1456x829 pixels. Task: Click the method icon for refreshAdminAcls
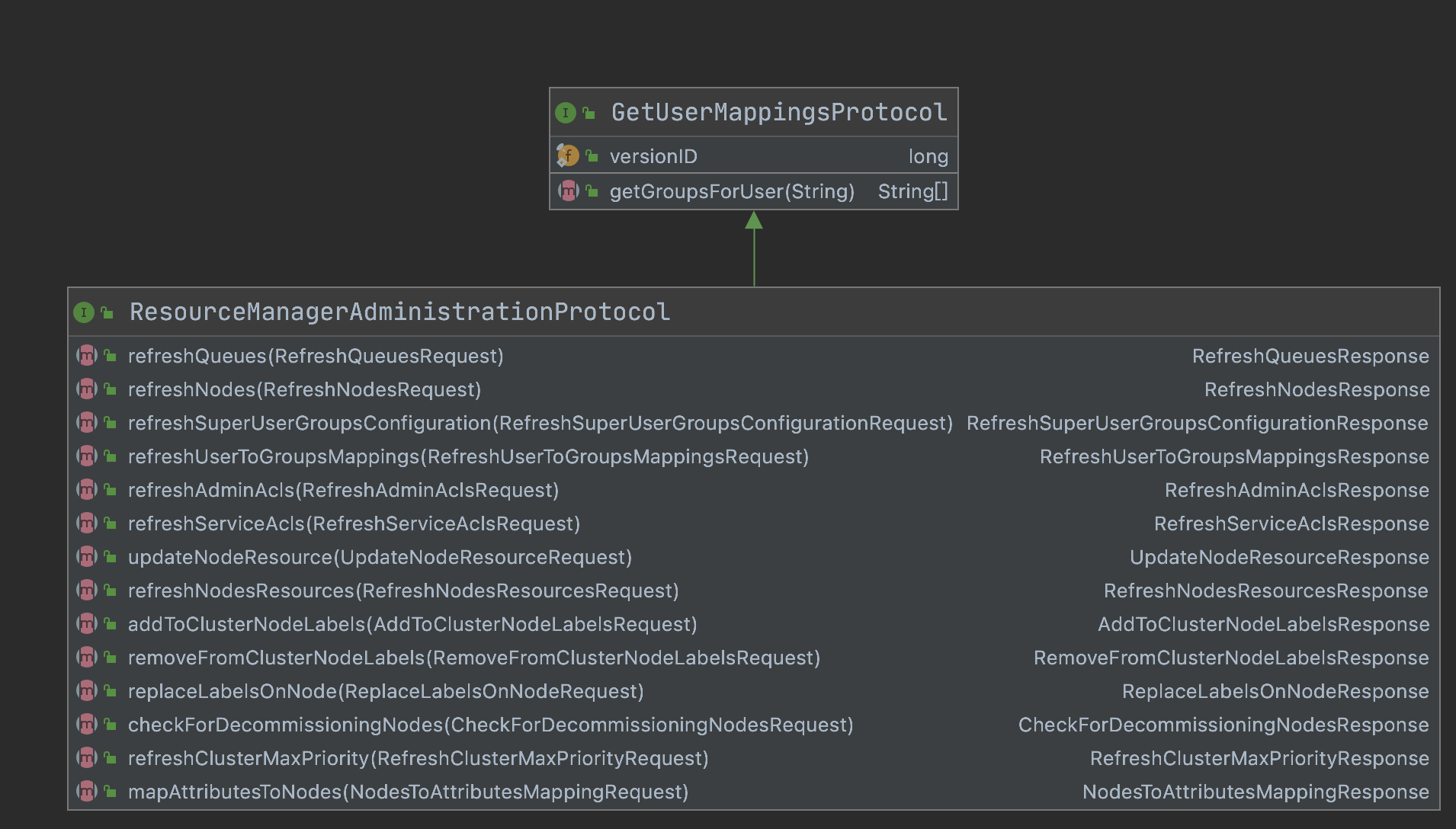(87, 489)
